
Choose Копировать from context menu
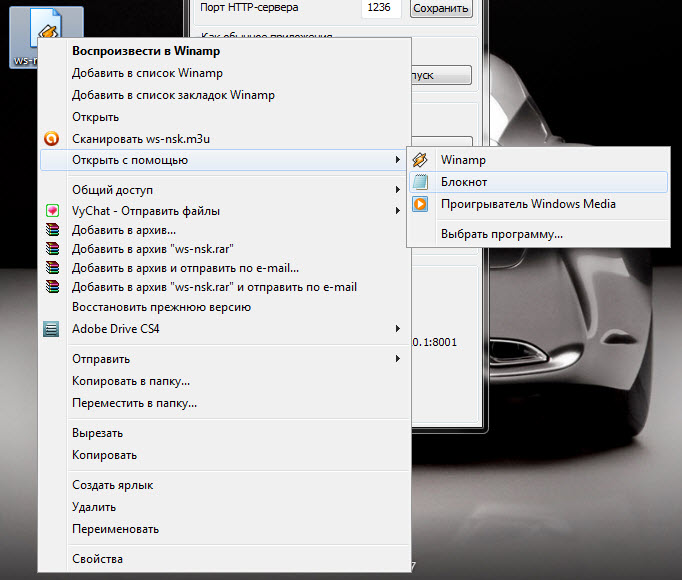(225, 455)
